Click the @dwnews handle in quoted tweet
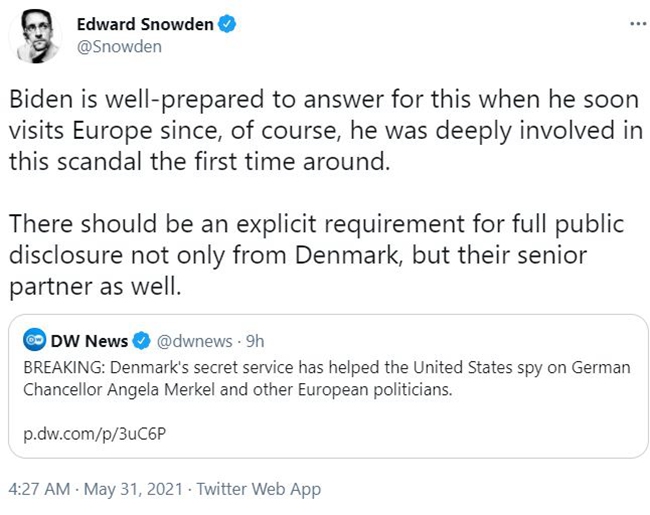 click(191, 341)
